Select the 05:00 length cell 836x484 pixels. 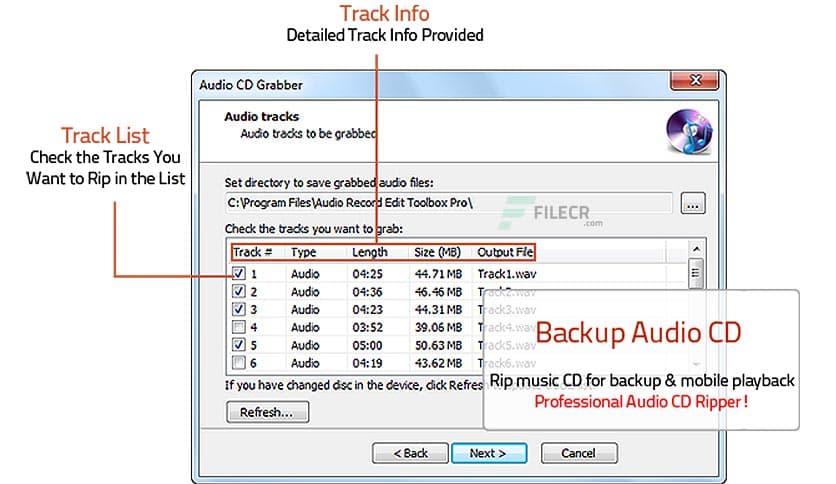[x=367, y=345]
